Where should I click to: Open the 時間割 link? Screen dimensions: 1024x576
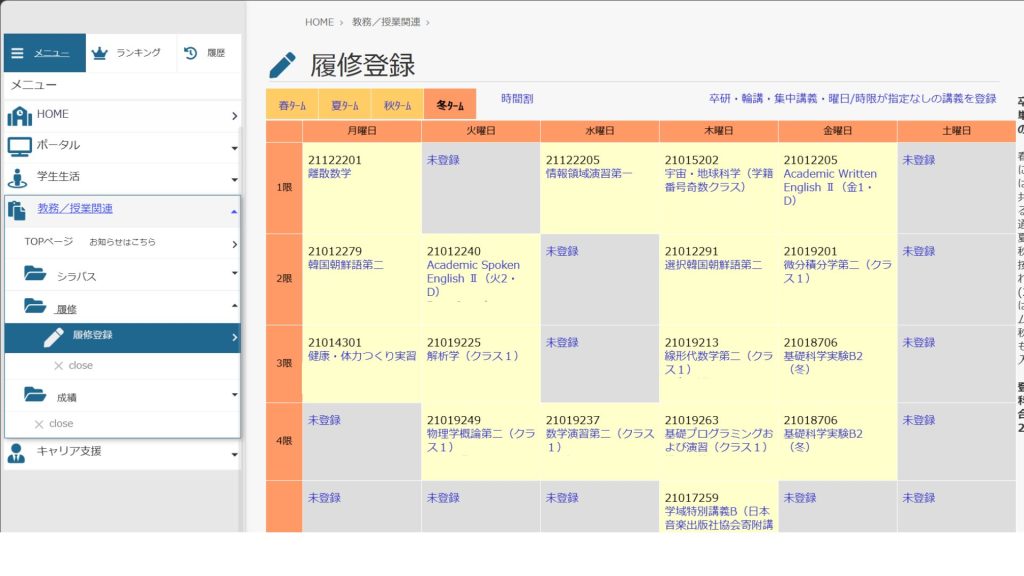[x=517, y=99]
